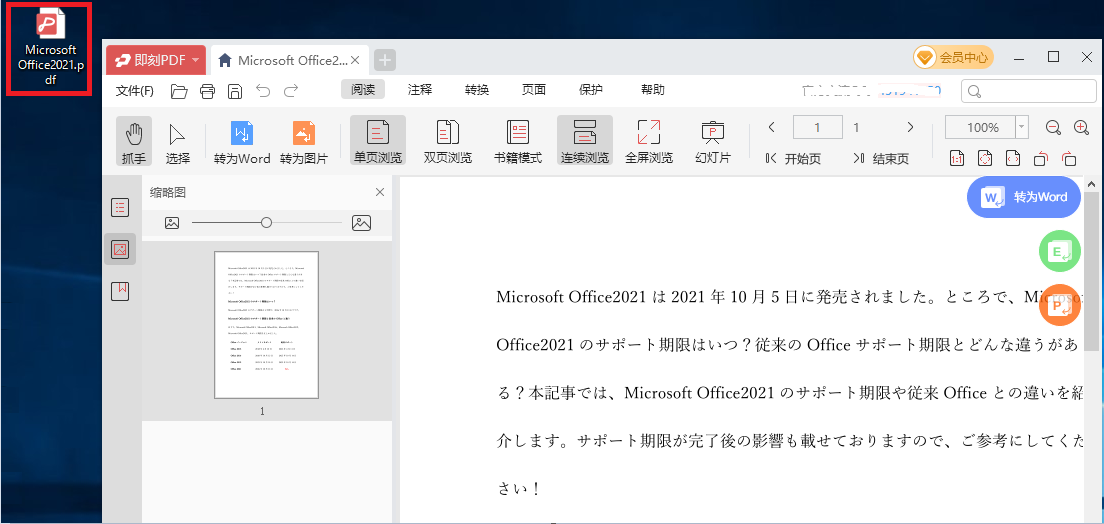
Task: Switch to 双页浏览 two-page view
Action: (448, 141)
